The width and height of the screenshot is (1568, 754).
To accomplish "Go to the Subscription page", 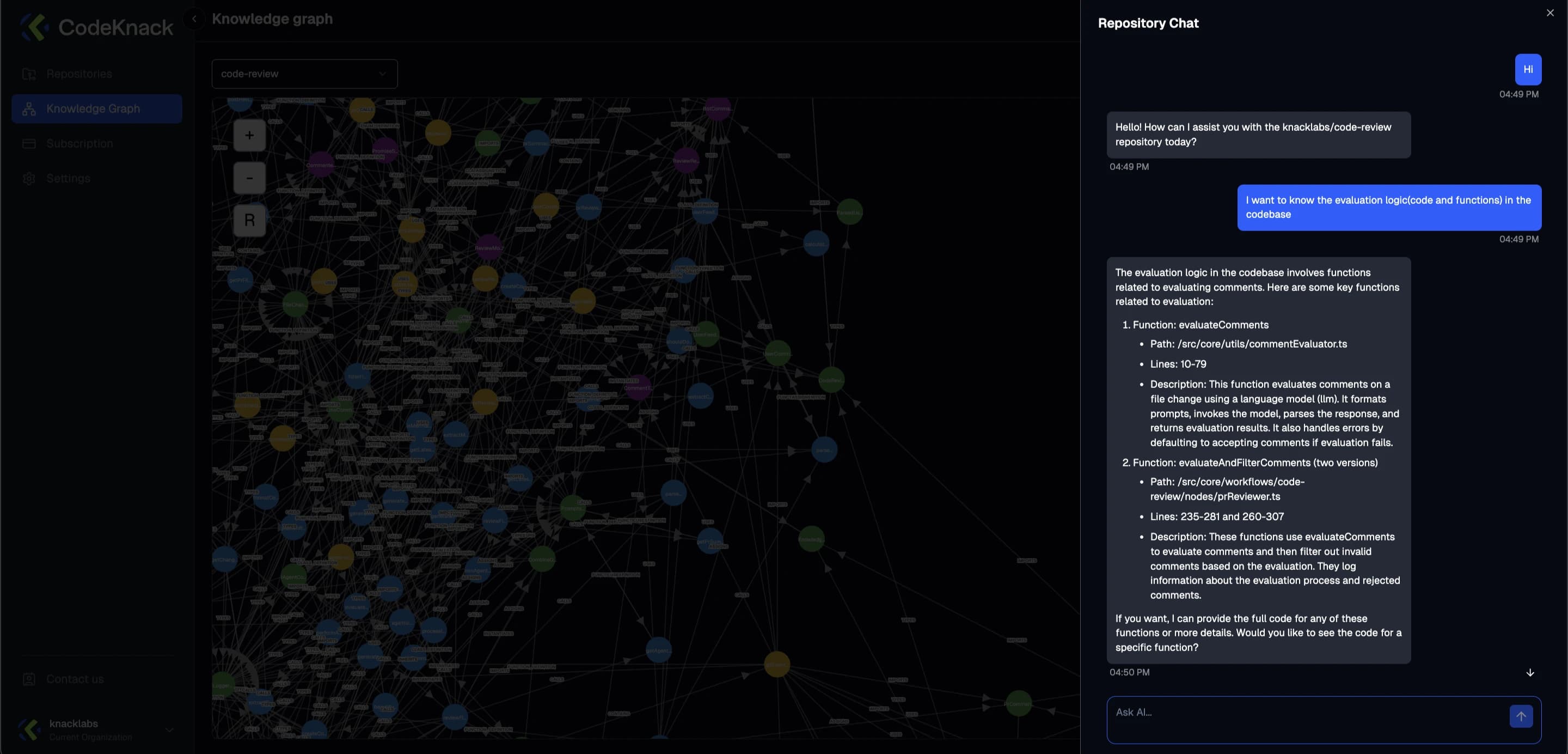I will coord(79,144).
